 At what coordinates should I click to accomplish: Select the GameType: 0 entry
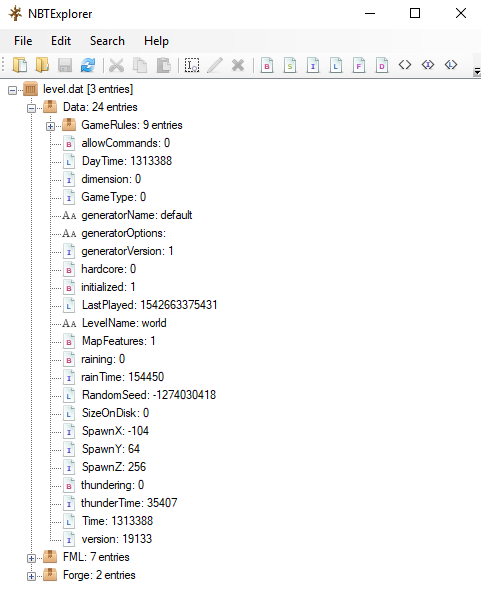coord(114,197)
